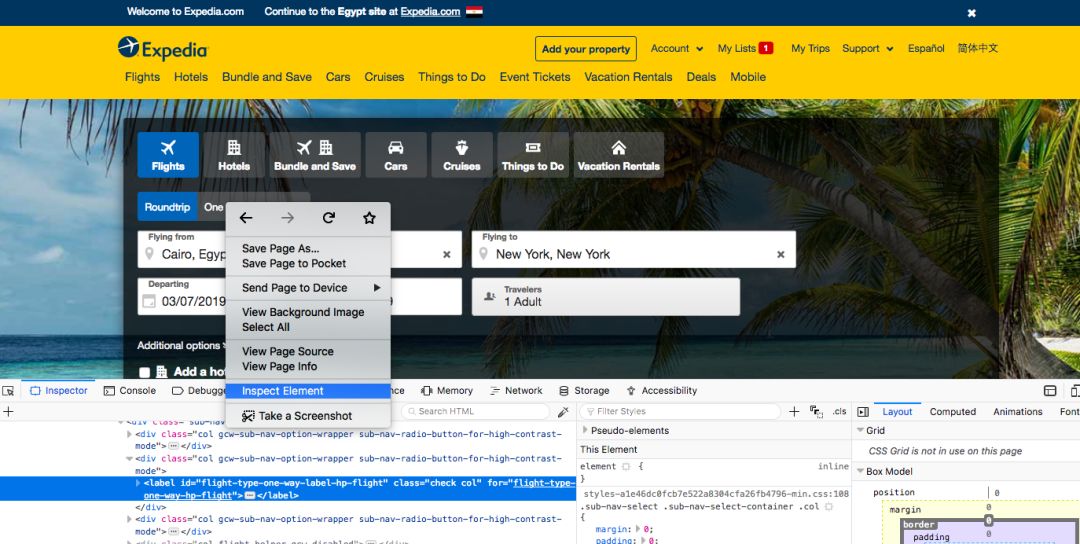Viewport: 1080px width, 544px height.
Task: Go back using context menu arrow
Action: coord(246,218)
